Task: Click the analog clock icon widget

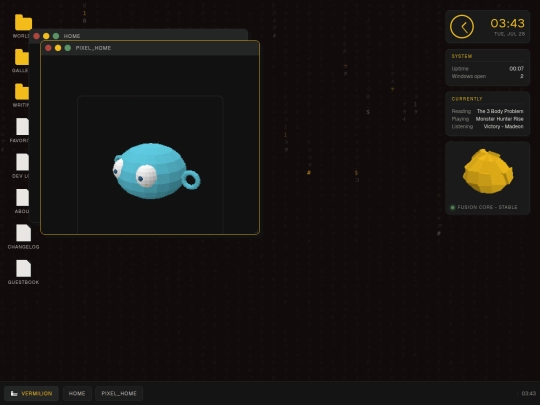Action: pos(461,27)
